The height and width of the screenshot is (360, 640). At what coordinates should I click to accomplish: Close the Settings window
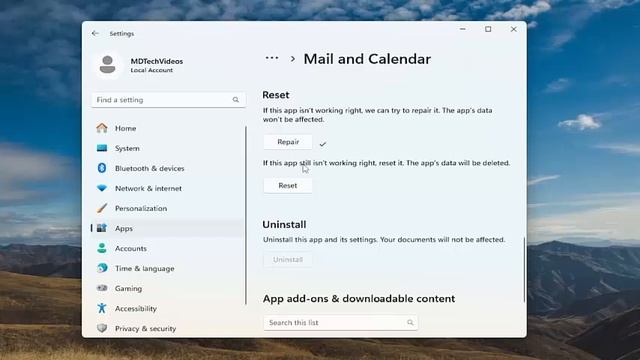click(x=513, y=29)
